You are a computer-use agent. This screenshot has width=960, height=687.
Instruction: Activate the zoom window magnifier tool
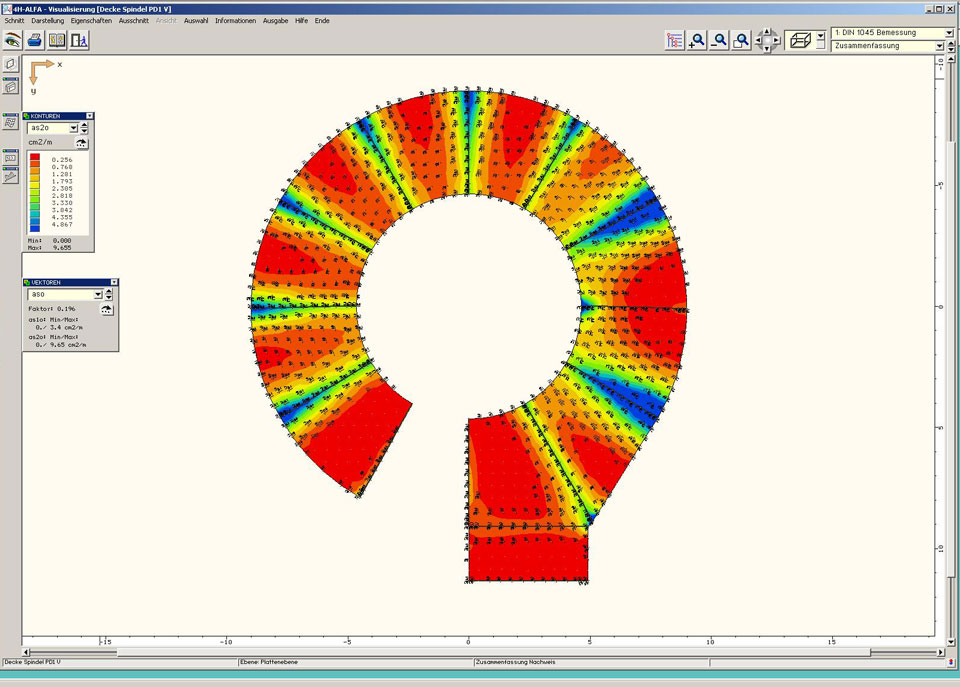tap(741, 40)
